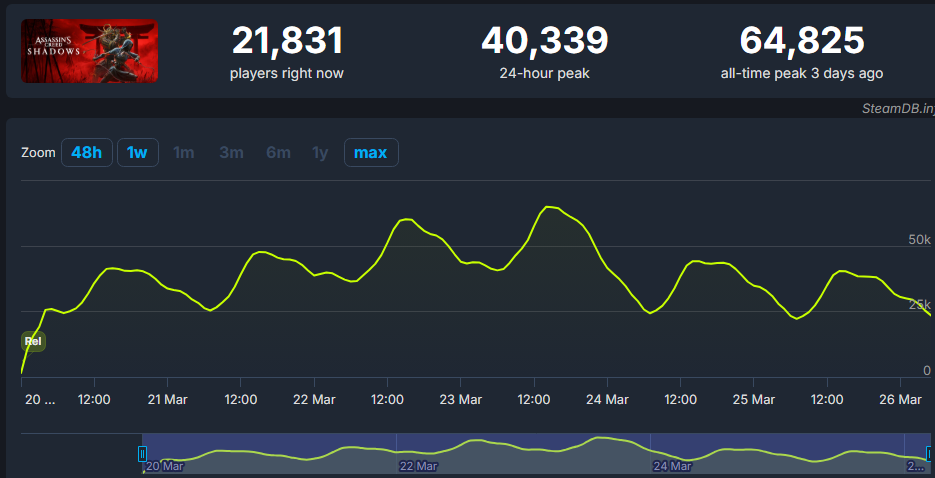
Task: Click the all-time peak 3 days ago text
Action: pos(802,73)
